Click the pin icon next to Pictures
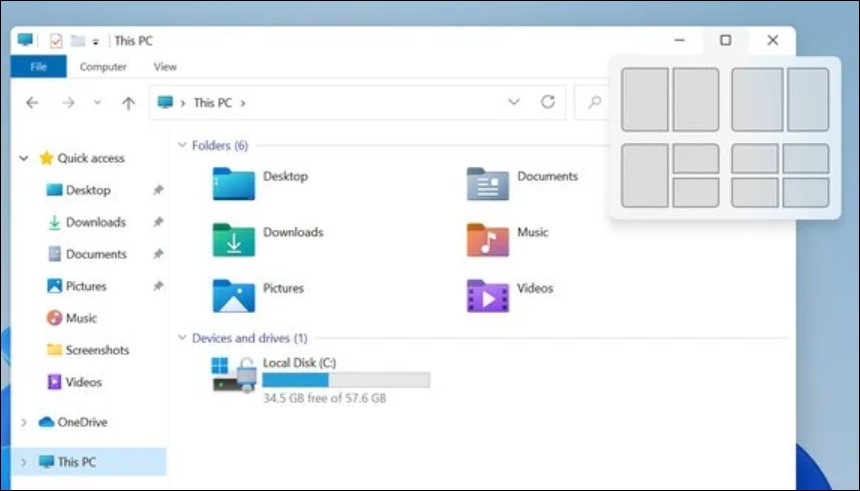860x491 pixels. click(158, 286)
